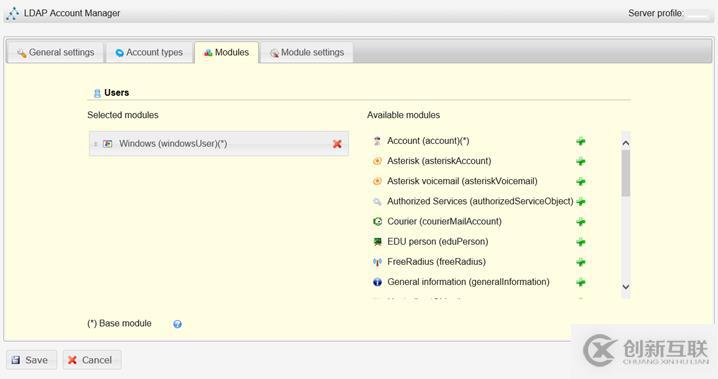
Task: Click the LDAP Account Manager logo icon
Action: tap(13, 13)
